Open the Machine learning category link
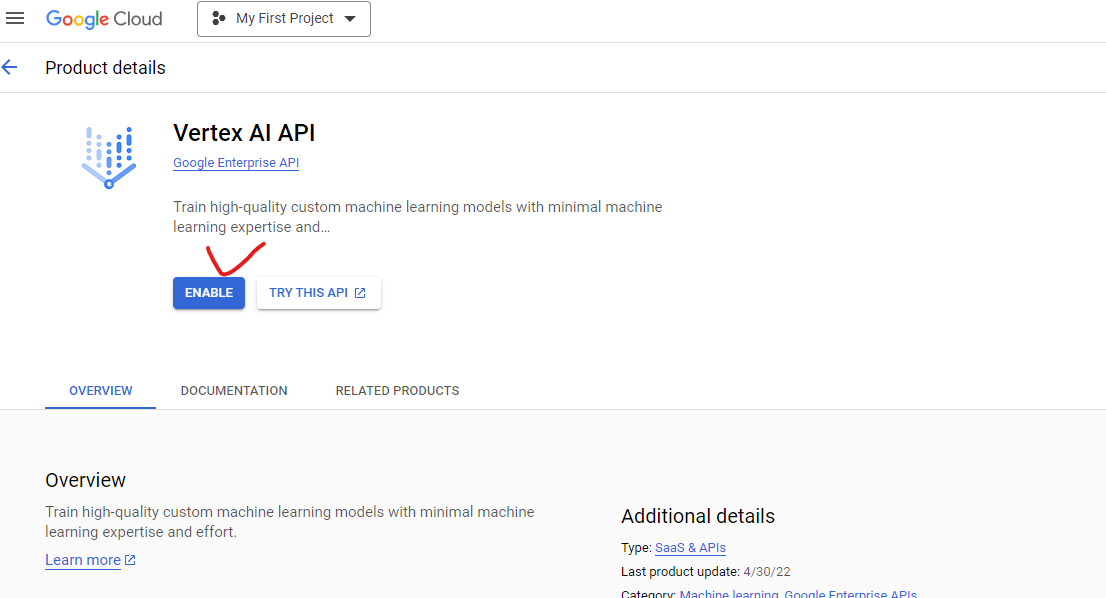1106x598 pixels. 729,593
